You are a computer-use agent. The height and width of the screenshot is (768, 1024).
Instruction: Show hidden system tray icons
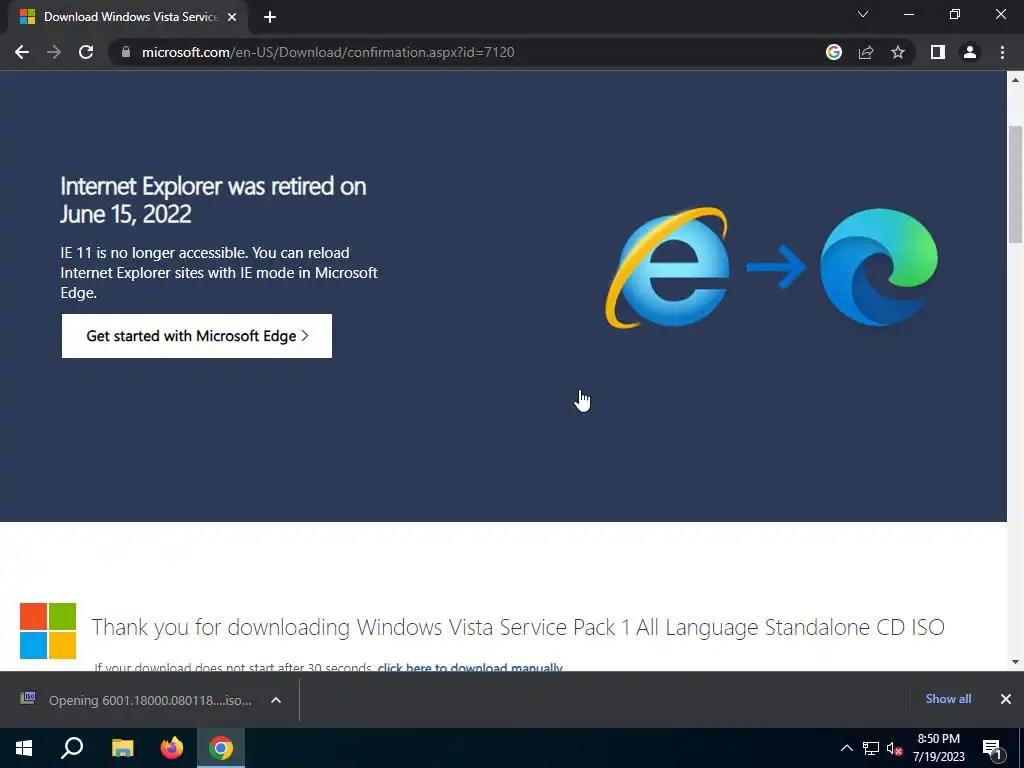pos(846,748)
